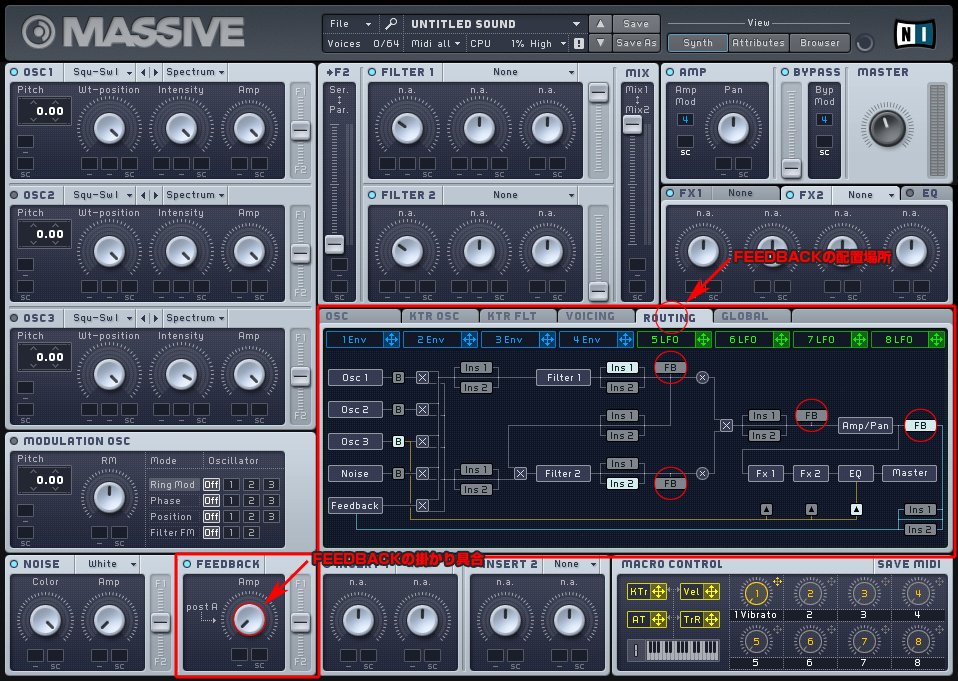Click the Save button

pos(636,24)
